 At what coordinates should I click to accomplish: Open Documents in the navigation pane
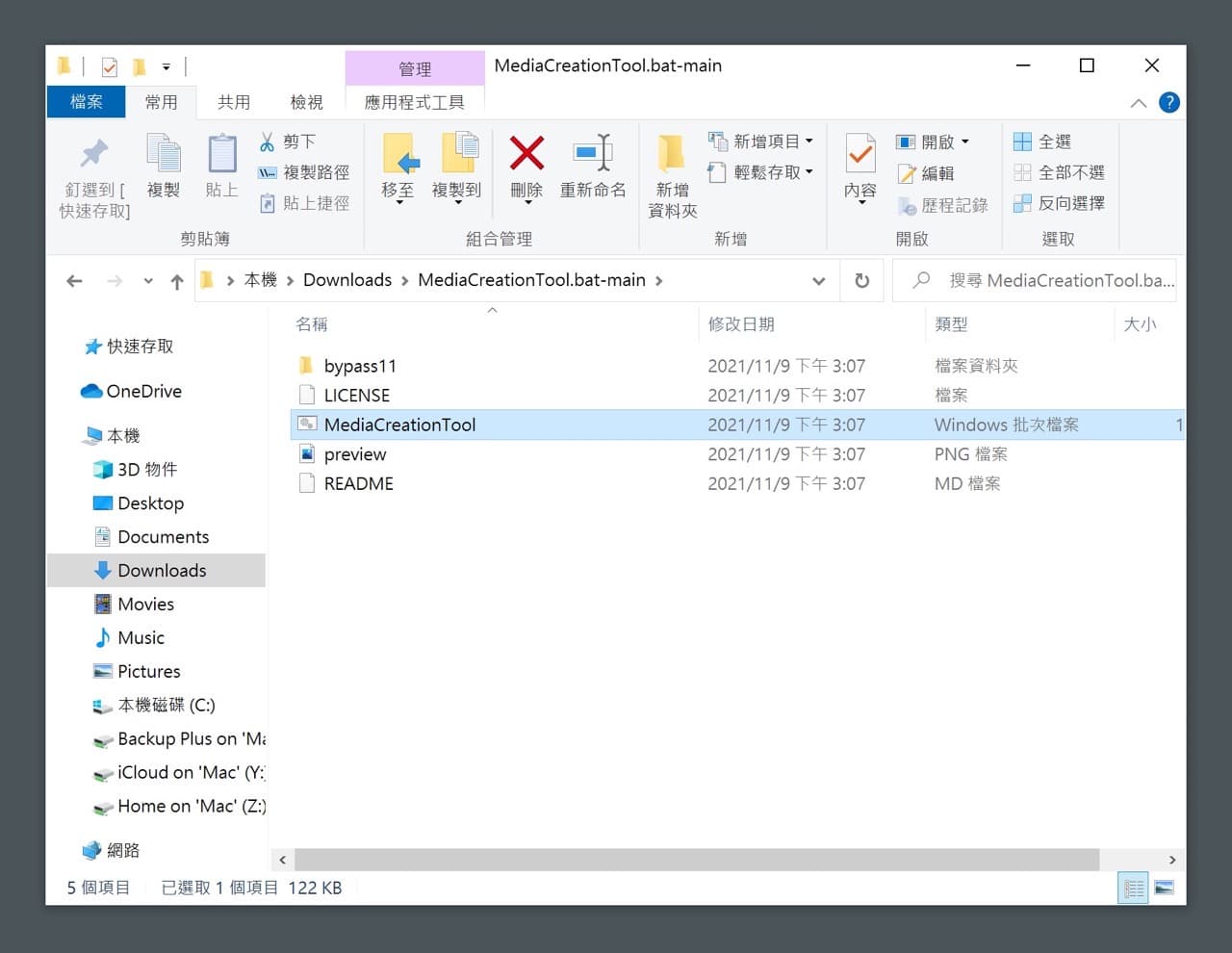click(x=163, y=537)
